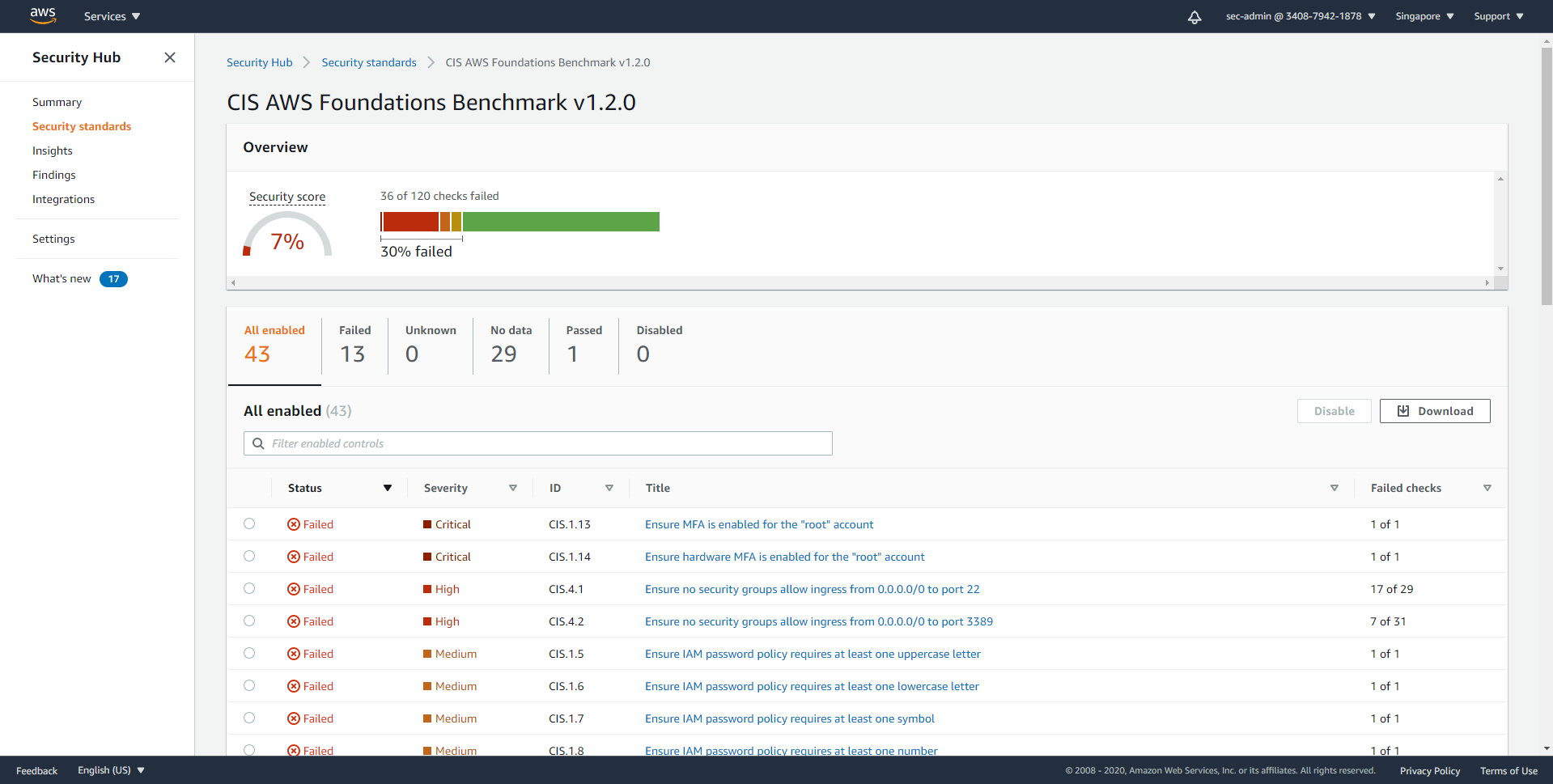1553x784 pixels.
Task: Click the 7% security score gauge
Action: (x=287, y=235)
